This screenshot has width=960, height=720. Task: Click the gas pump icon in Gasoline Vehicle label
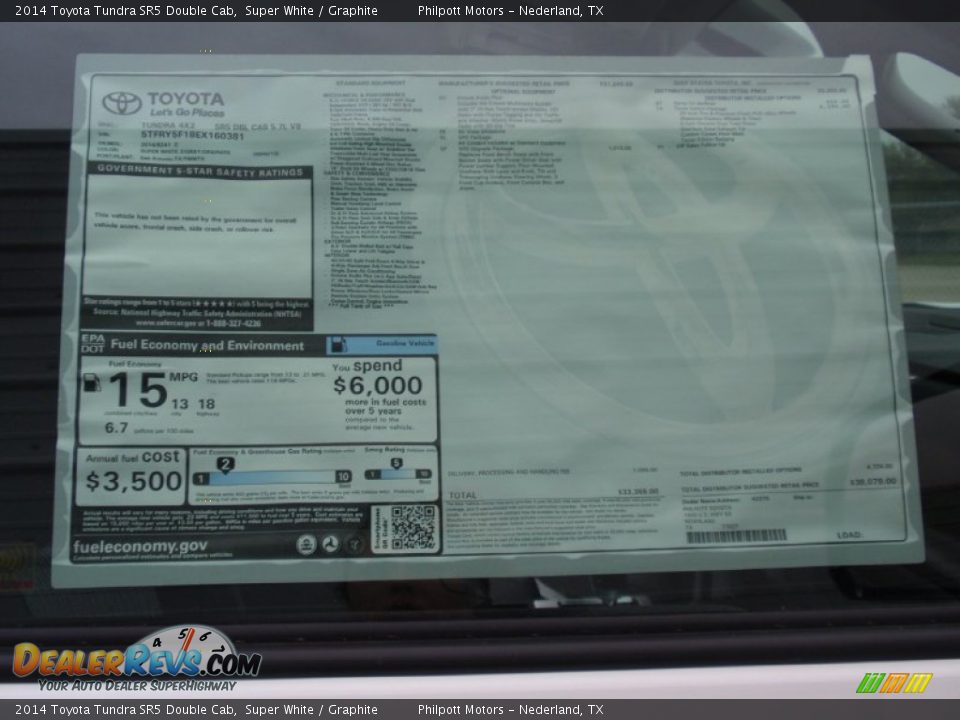click(x=339, y=345)
